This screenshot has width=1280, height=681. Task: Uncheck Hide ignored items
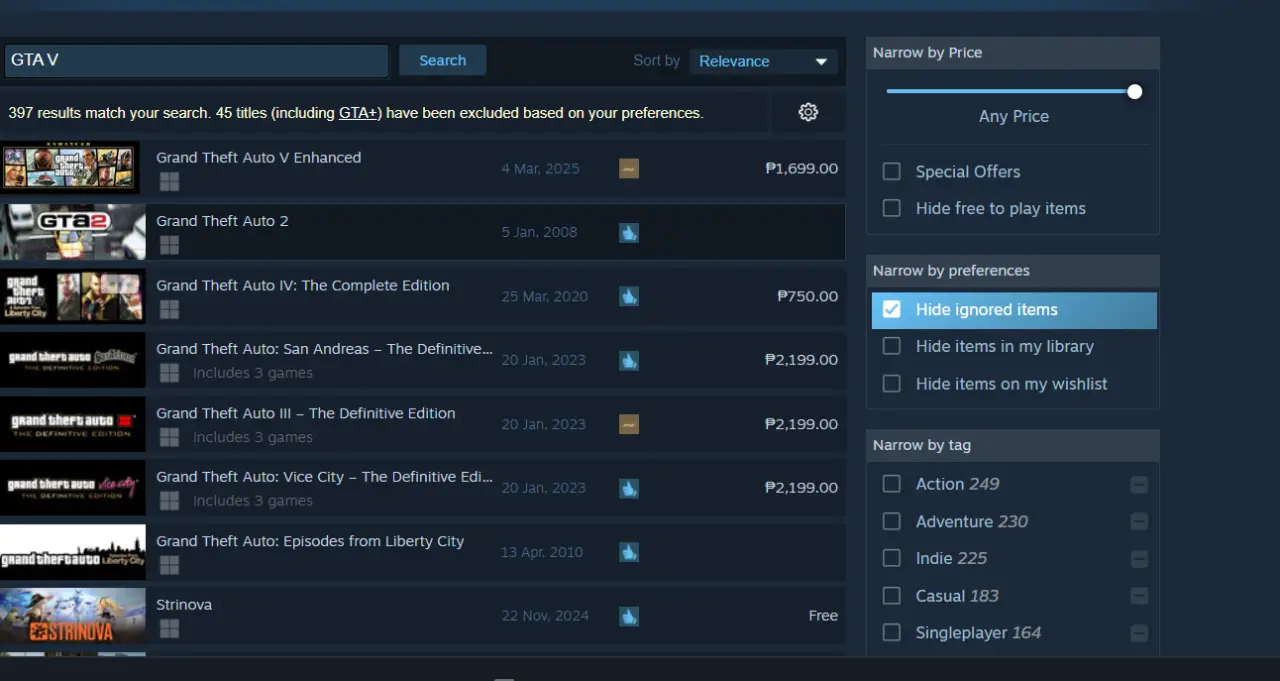tap(891, 310)
